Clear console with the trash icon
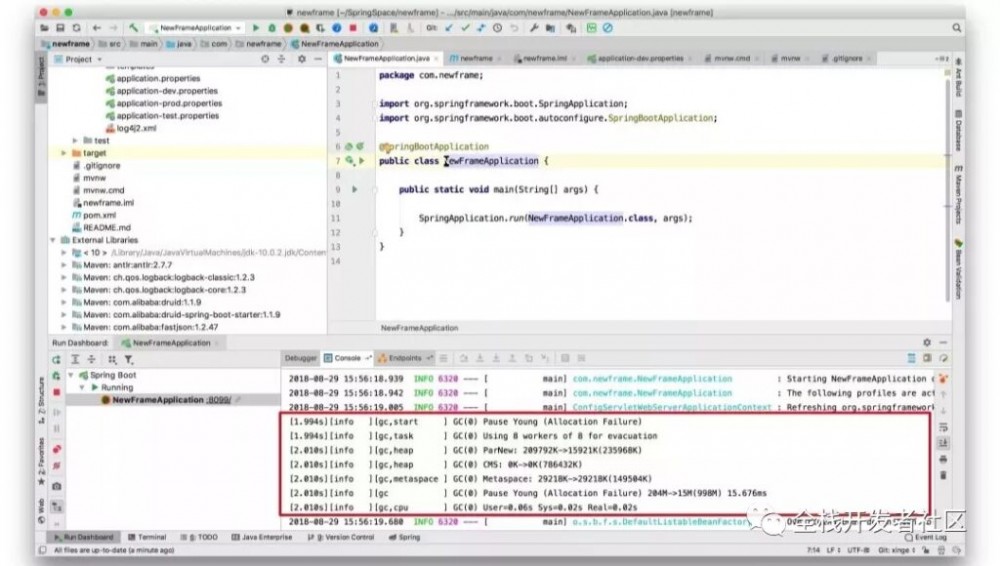 coord(943,475)
